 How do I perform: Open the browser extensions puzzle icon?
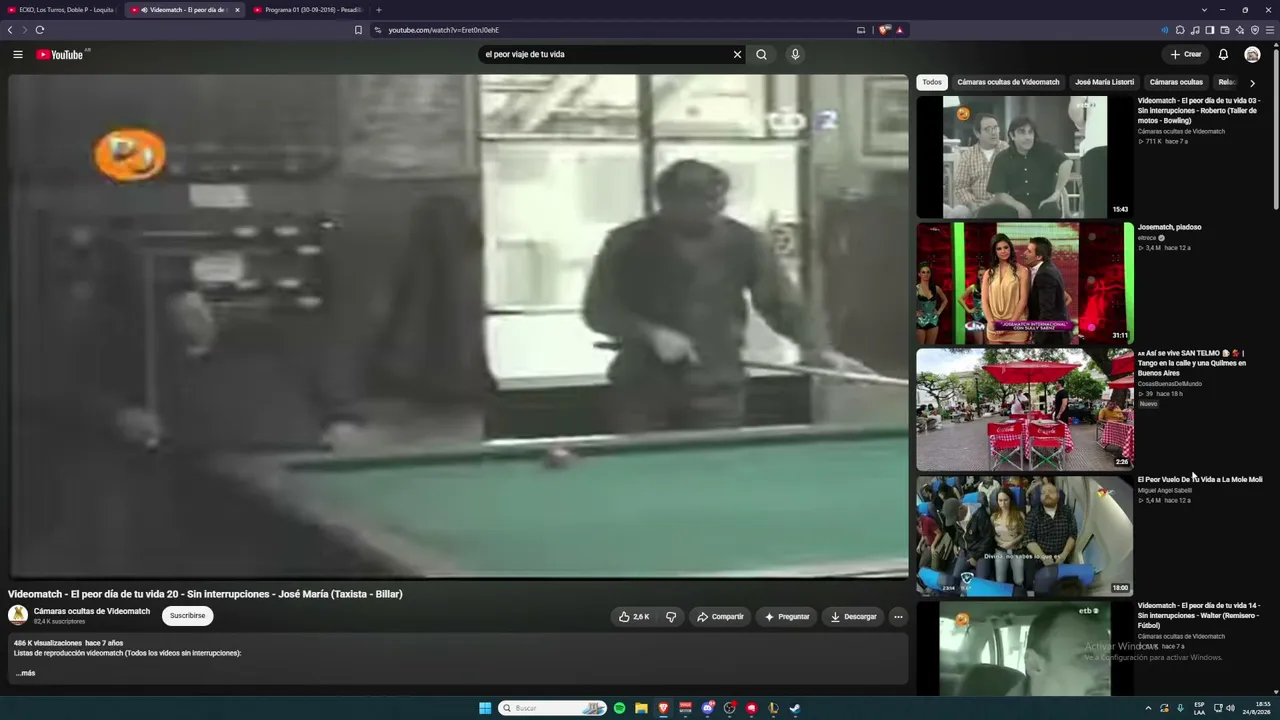(1180, 30)
